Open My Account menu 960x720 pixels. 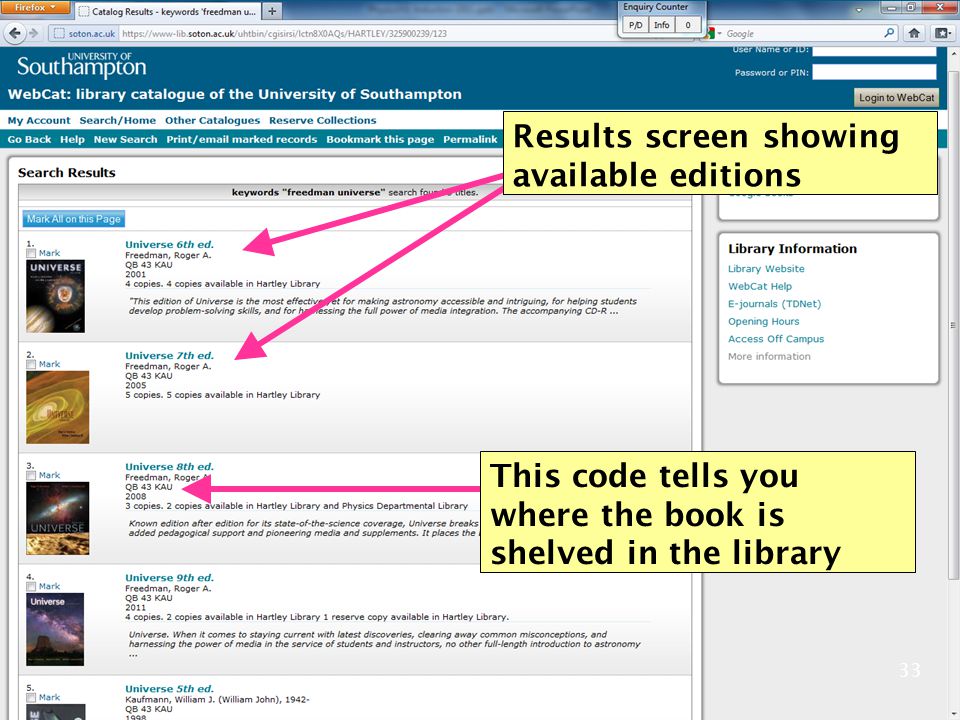point(39,121)
